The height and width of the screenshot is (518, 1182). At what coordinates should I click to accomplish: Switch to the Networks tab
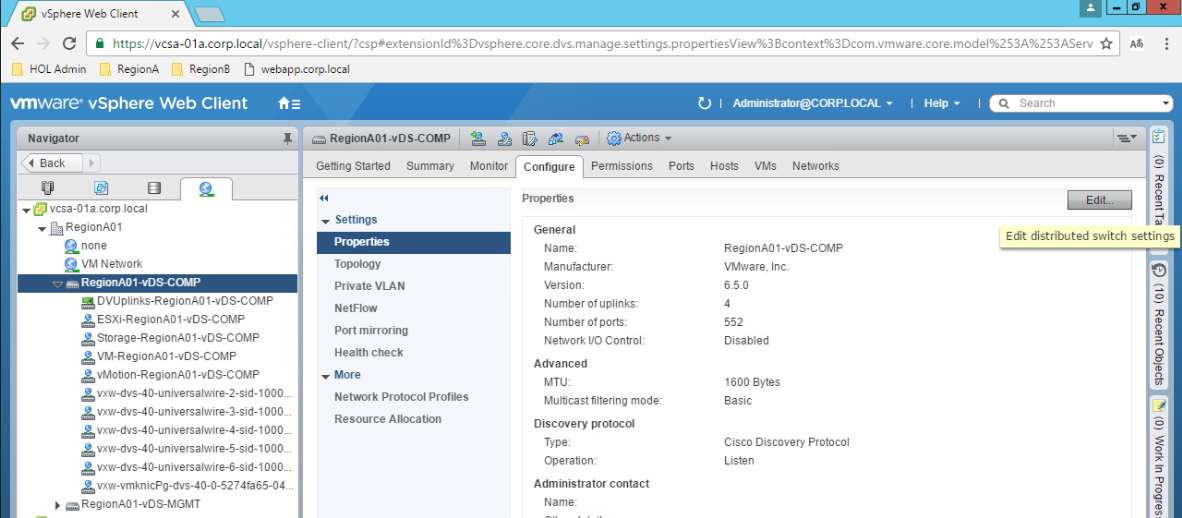click(816, 166)
